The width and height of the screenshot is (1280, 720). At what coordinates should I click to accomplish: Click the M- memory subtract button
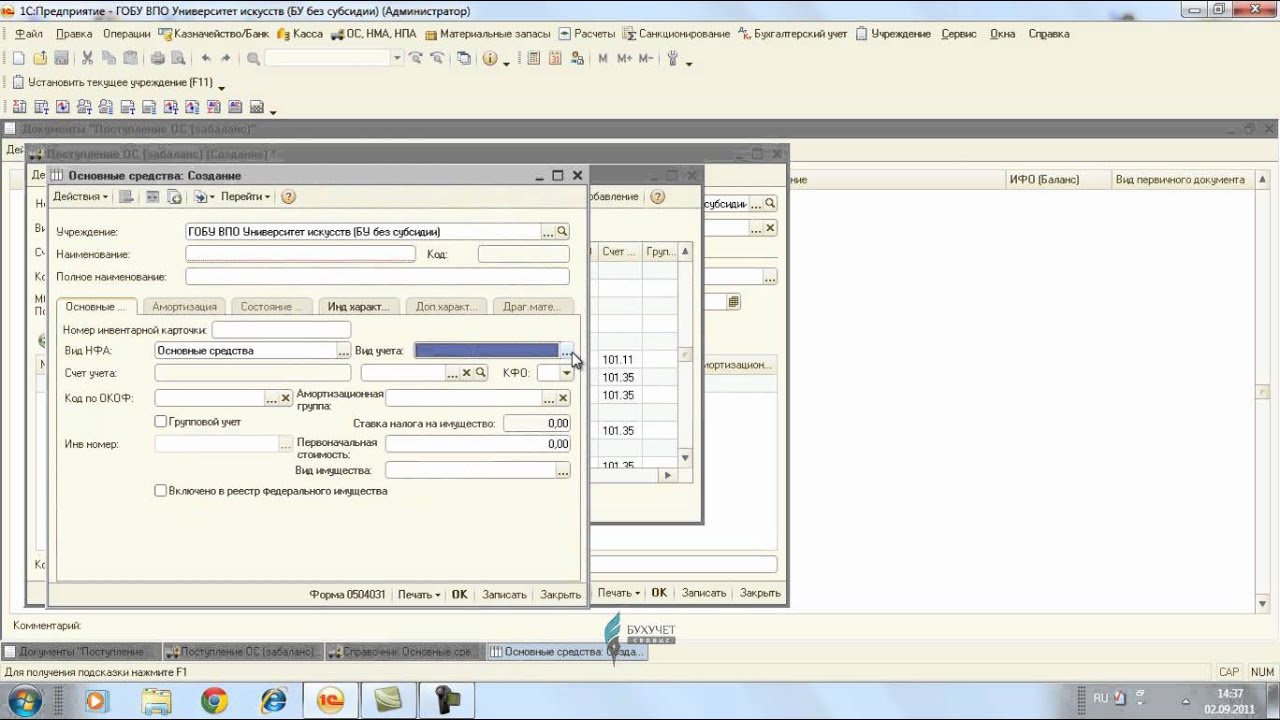coord(646,59)
